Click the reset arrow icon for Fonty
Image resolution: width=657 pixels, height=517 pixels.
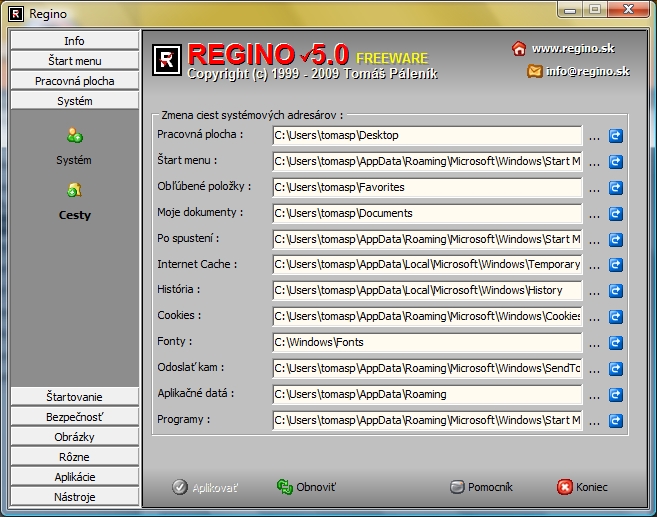pyautogui.click(x=616, y=343)
